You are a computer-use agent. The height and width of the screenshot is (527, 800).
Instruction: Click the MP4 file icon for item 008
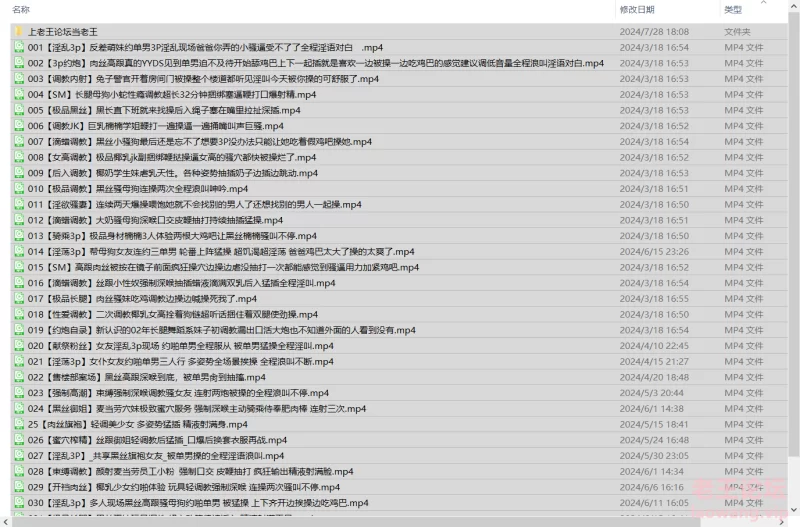tap(19, 157)
